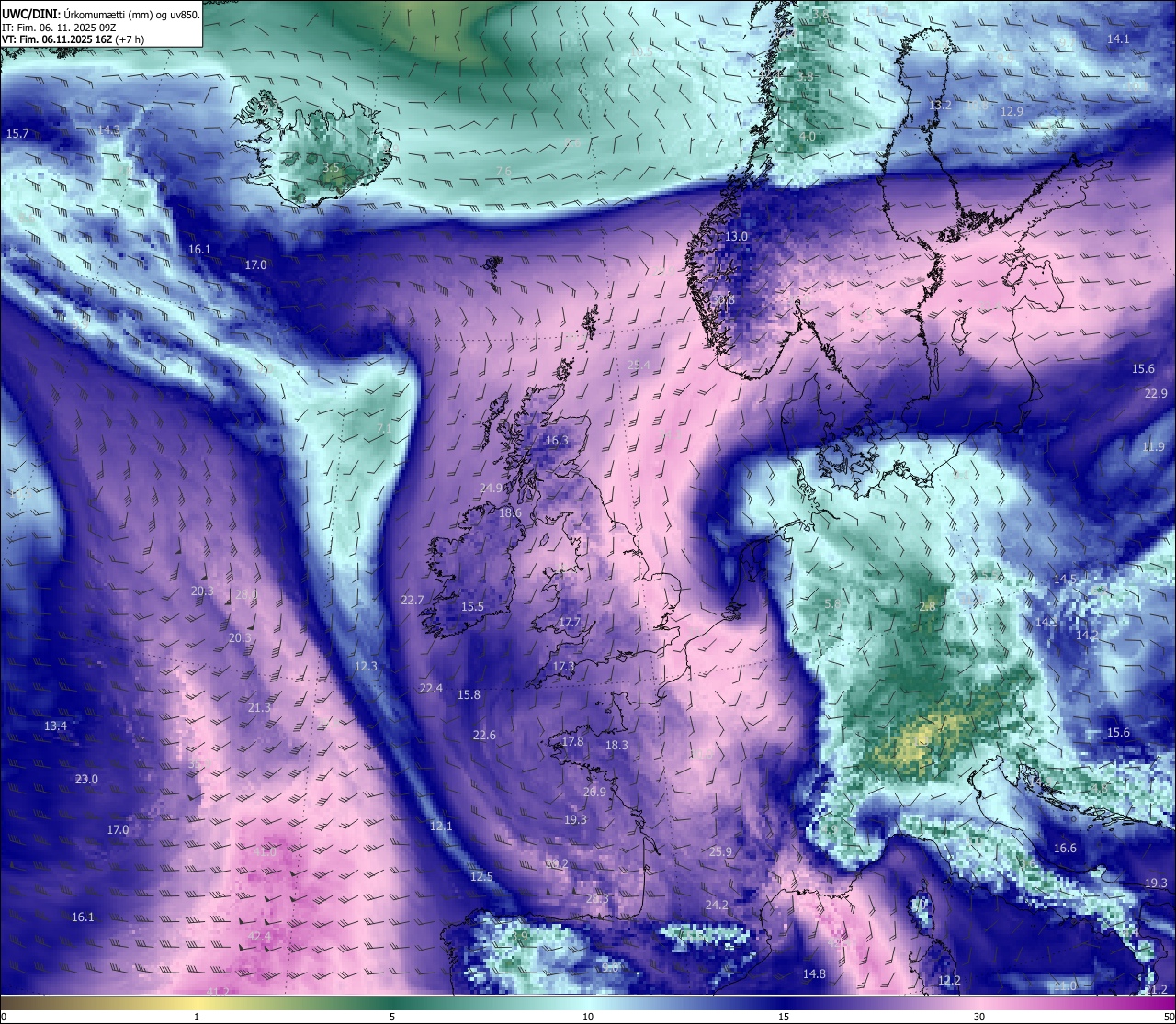Image resolution: width=1176 pixels, height=1024 pixels.
Task: Click the 15.7 value at the map's left edge
Action: 17,133
